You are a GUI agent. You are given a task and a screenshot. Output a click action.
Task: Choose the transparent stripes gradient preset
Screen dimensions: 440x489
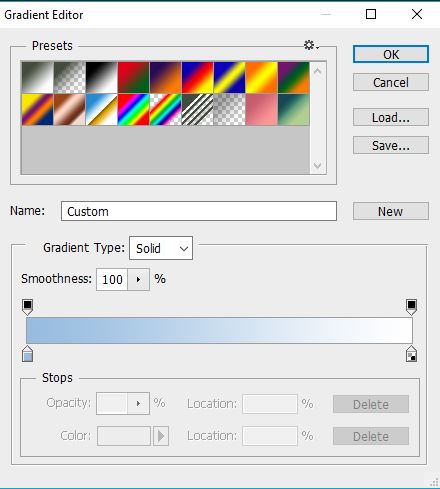tap(197, 109)
